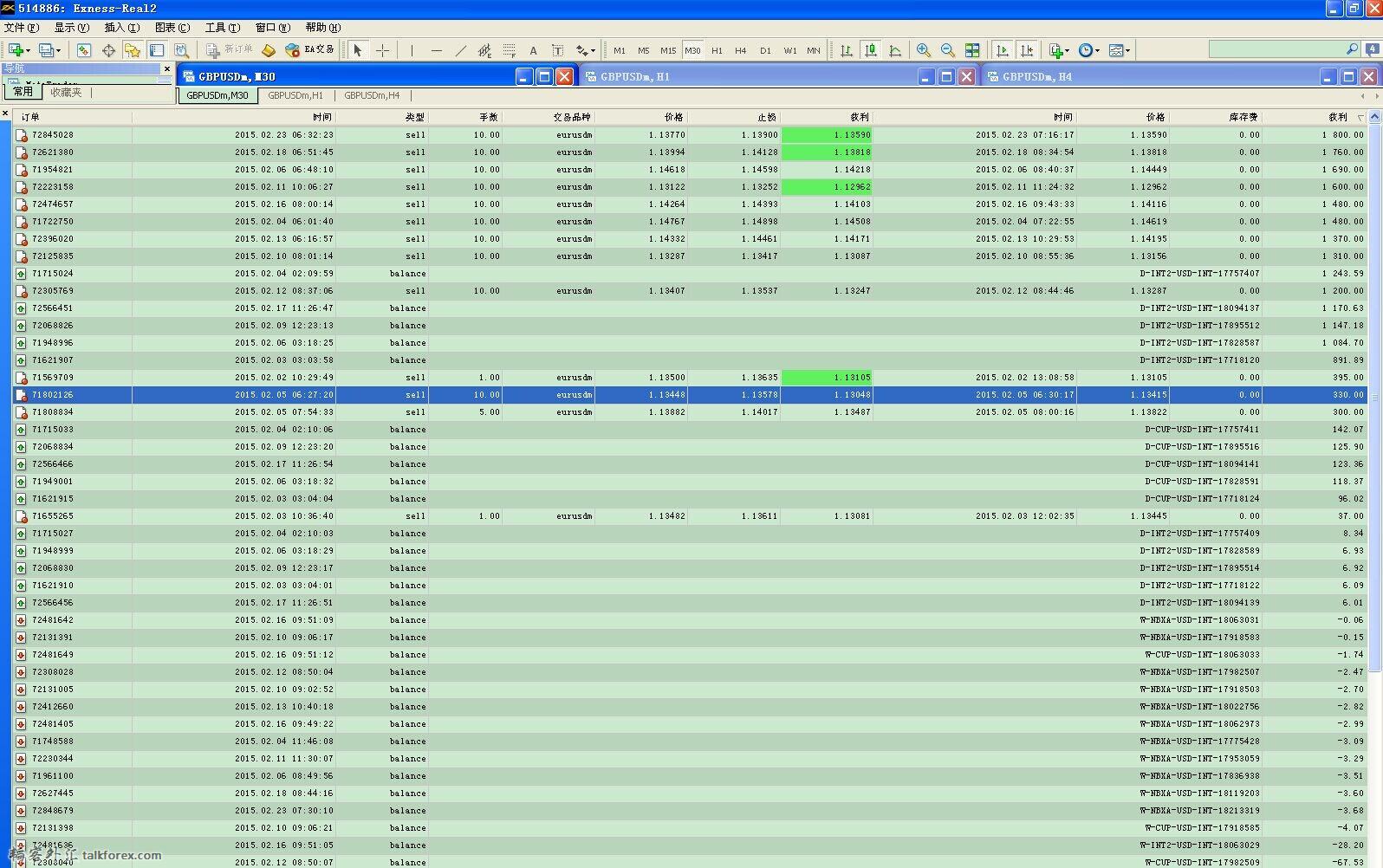Select the Text Label (T) tool
The image size is (1383, 868).
pos(557,50)
